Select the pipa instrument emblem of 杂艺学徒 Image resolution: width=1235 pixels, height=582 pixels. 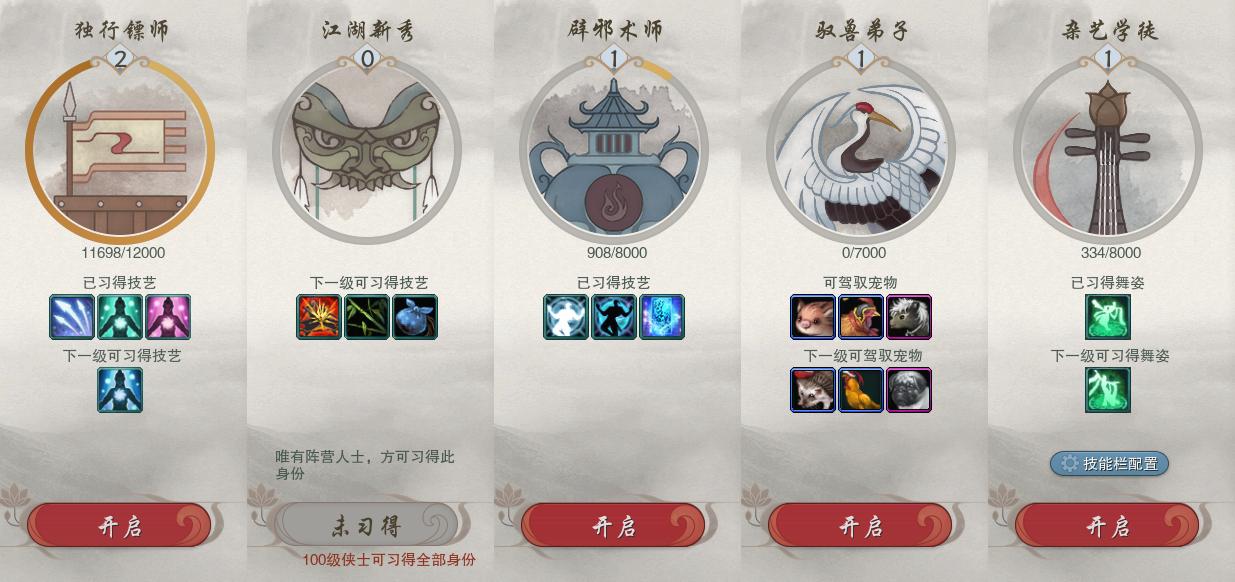[x=1108, y=149]
